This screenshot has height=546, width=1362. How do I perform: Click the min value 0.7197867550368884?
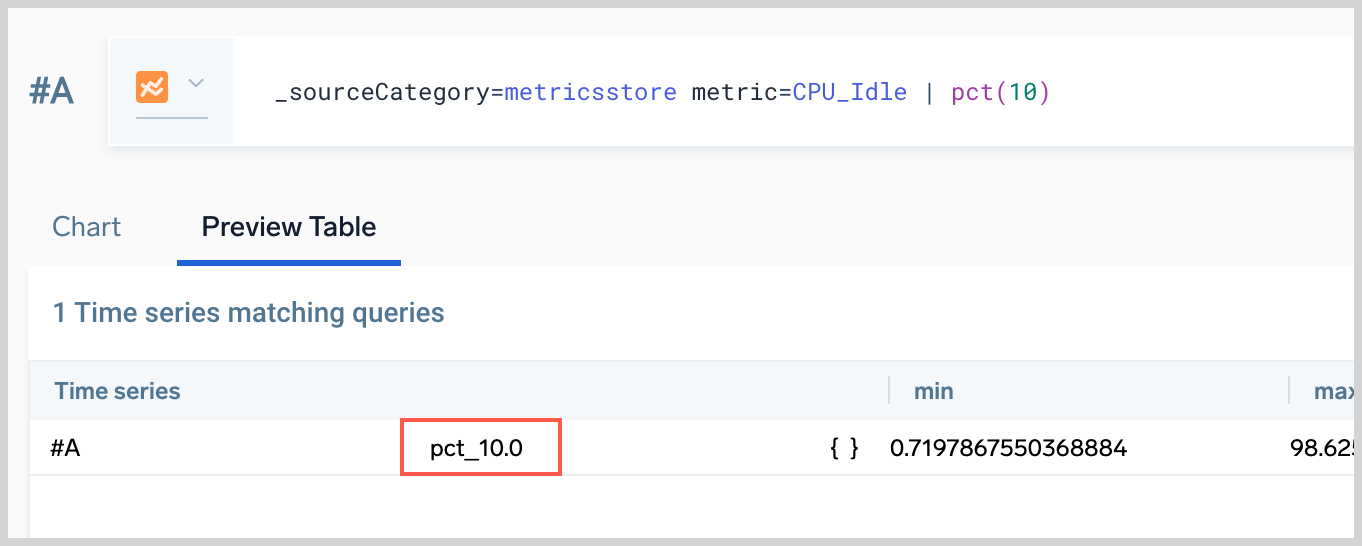(1008, 448)
